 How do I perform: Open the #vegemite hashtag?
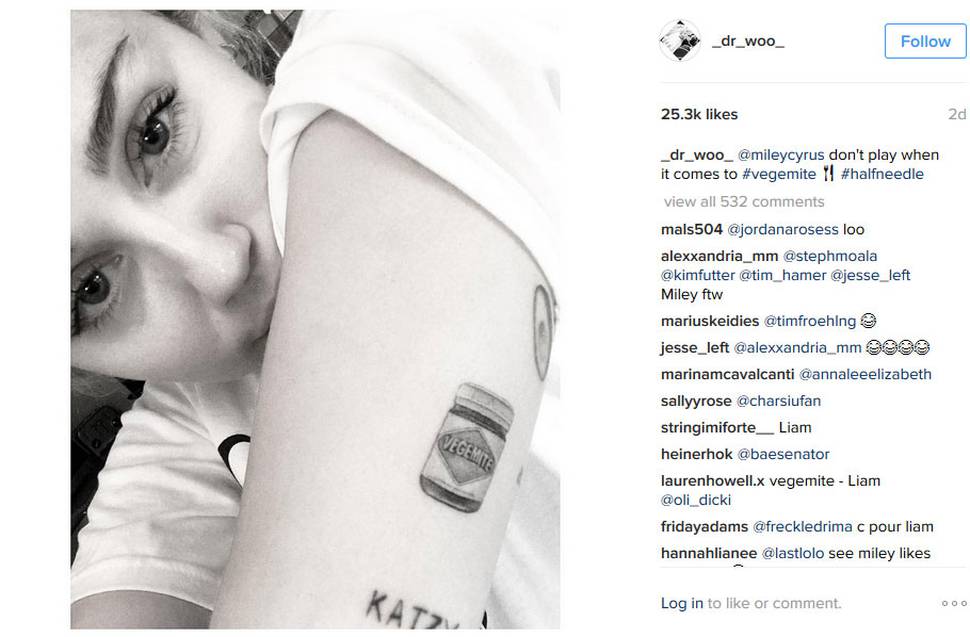coord(779,174)
